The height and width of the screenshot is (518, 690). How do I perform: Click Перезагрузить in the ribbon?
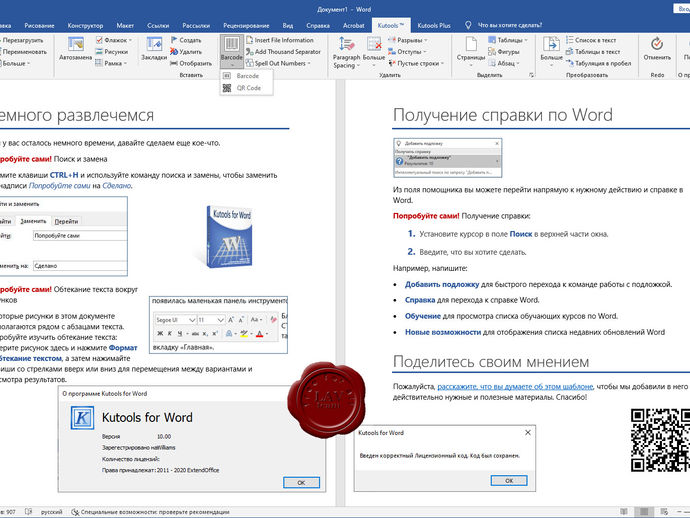pos(22,40)
